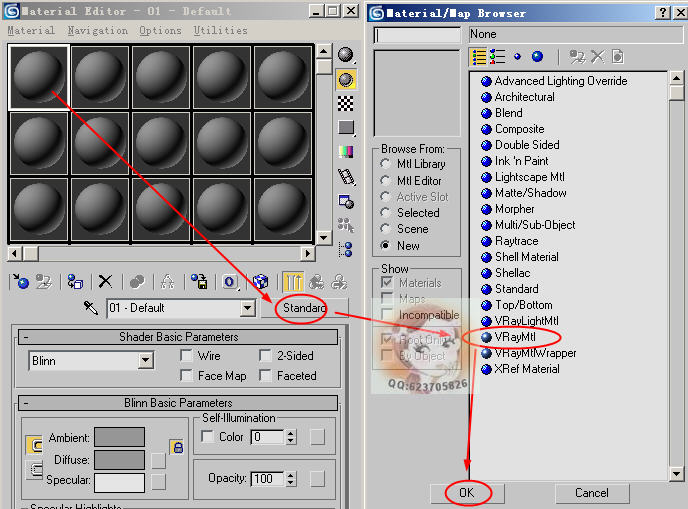Open the Blinn shader type dropdown

pos(145,361)
